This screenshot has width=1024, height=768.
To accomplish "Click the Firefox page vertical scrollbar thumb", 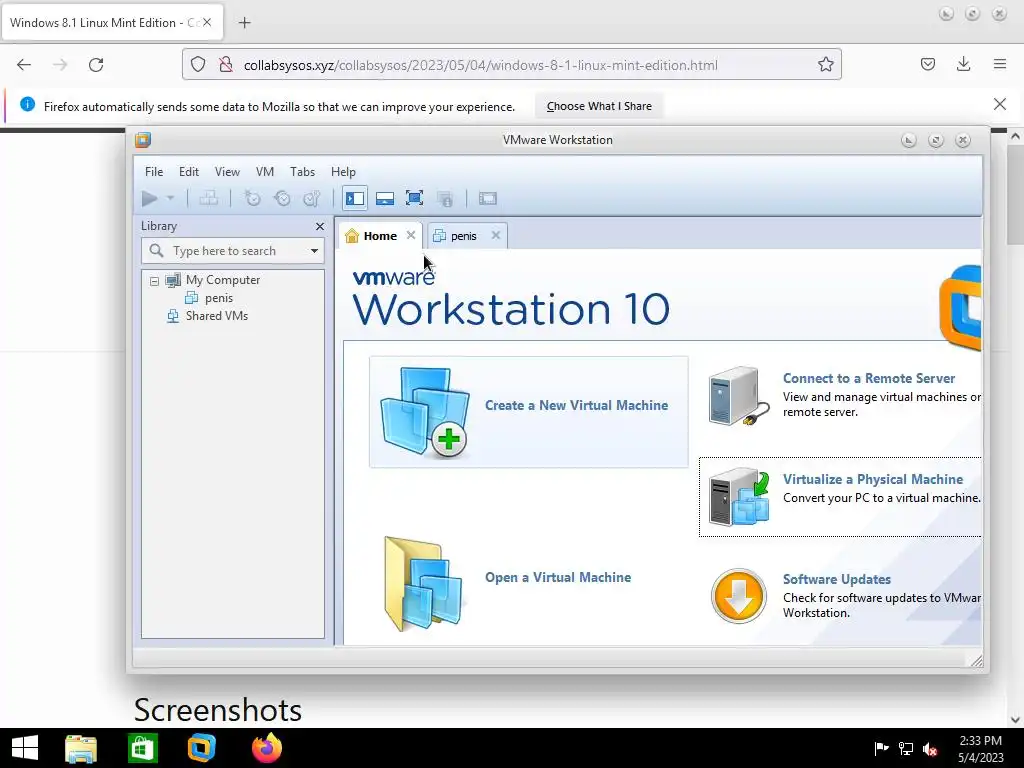I will pyautogui.click(x=1015, y=196).
